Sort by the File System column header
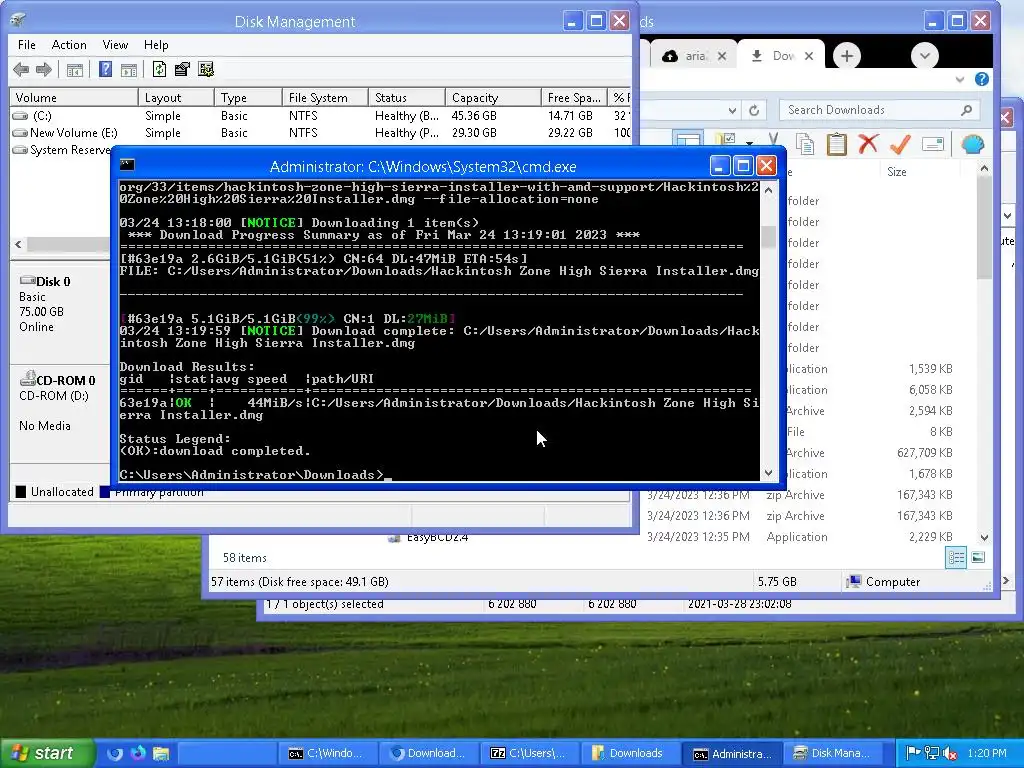 (325, 97)
